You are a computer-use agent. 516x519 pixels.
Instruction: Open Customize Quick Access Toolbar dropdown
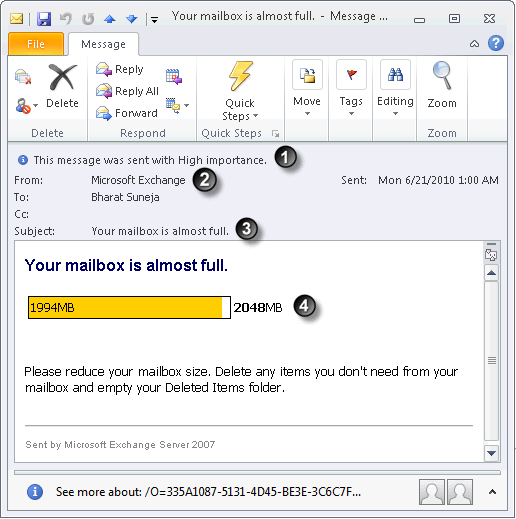click(x=154, y=20)
